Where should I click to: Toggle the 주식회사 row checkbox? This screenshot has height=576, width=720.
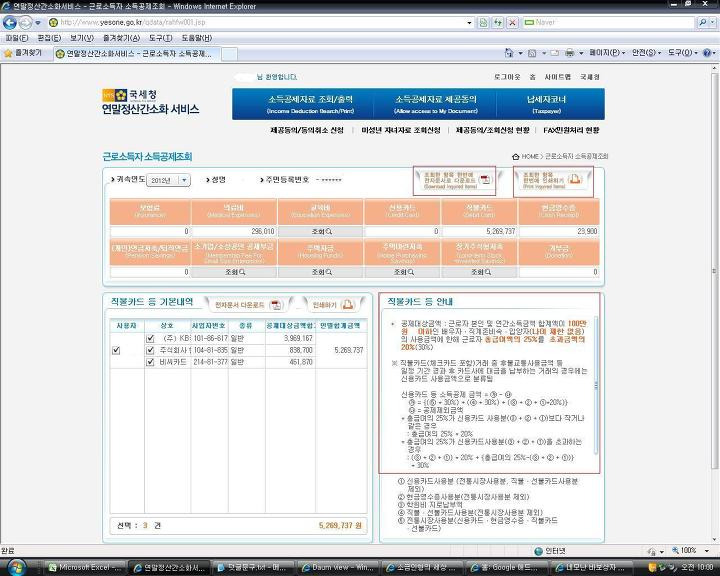click(150, 350)
